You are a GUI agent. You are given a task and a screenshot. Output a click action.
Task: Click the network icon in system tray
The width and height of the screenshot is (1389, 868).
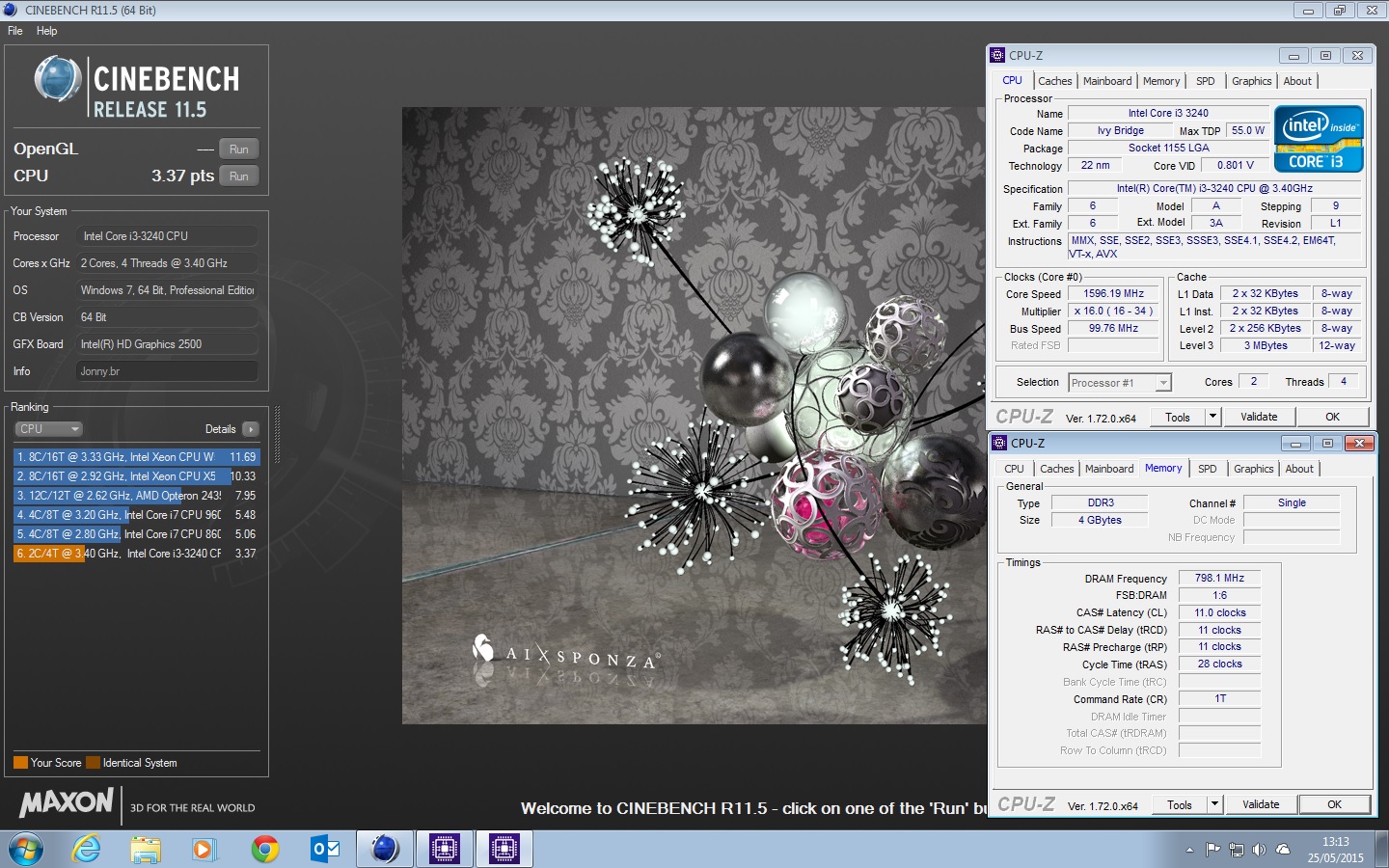(x=1237, y=850)
